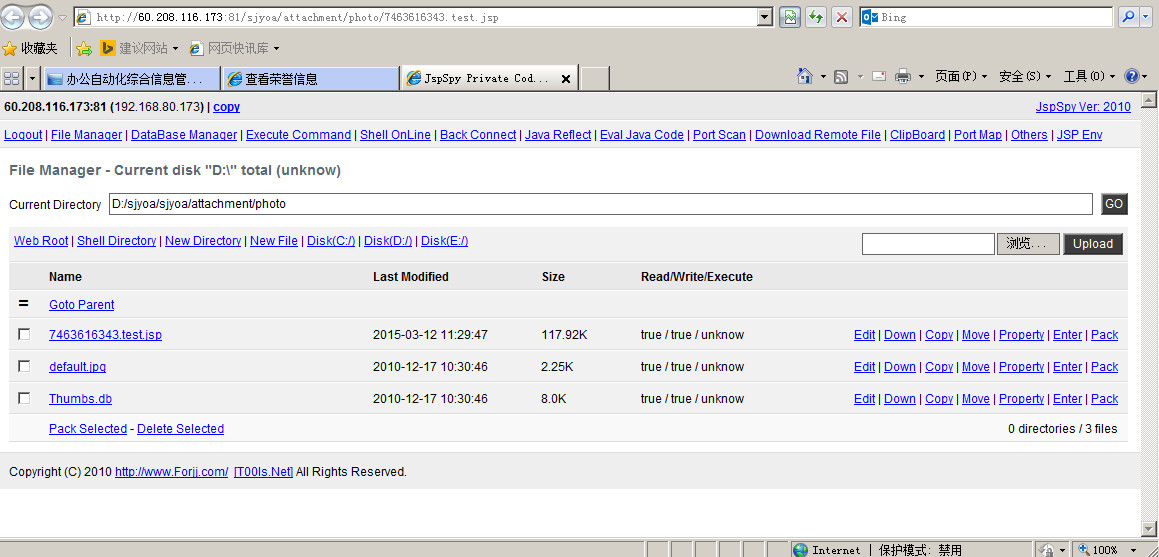Open the Port Scan menu link
Viewport: 1159px width, 557px height.
pyautogui.click(x=719, y=134)
